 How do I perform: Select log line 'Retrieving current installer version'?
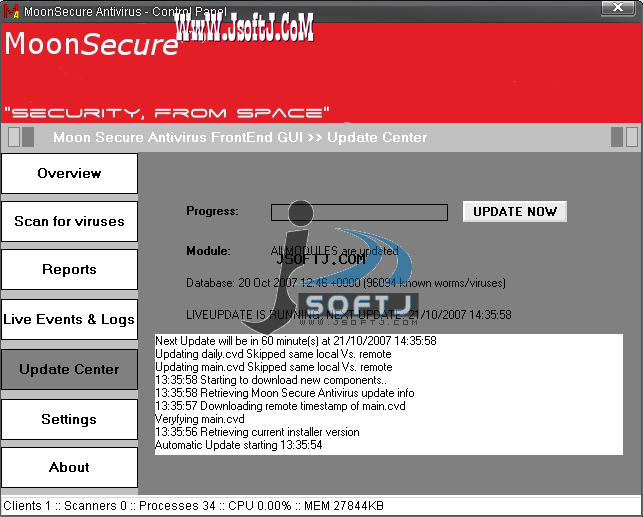tap(257, 432)
